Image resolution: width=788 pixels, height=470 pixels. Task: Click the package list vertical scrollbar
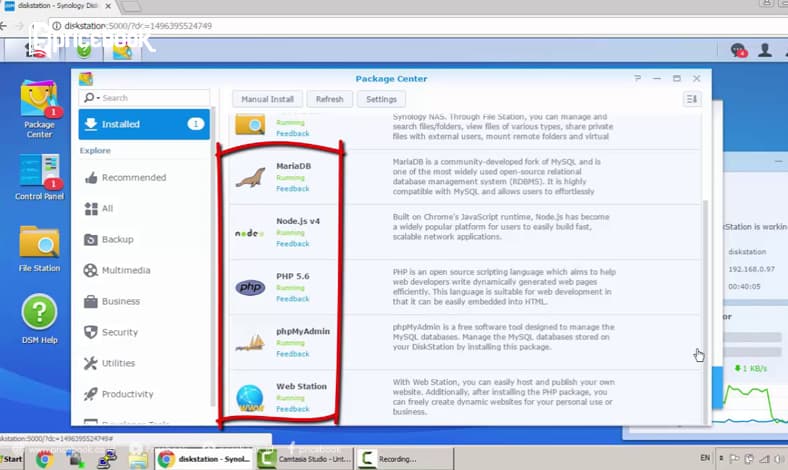tap(705, 312)
